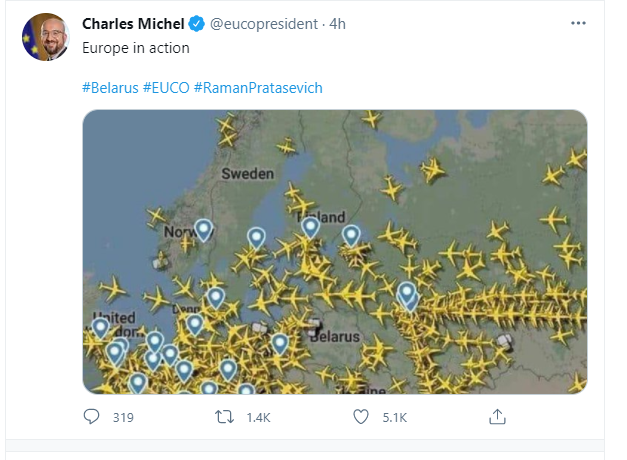Open the tweet's three-dot more menu
This screenshot has width=627, height=460.
tap(578, 22)
